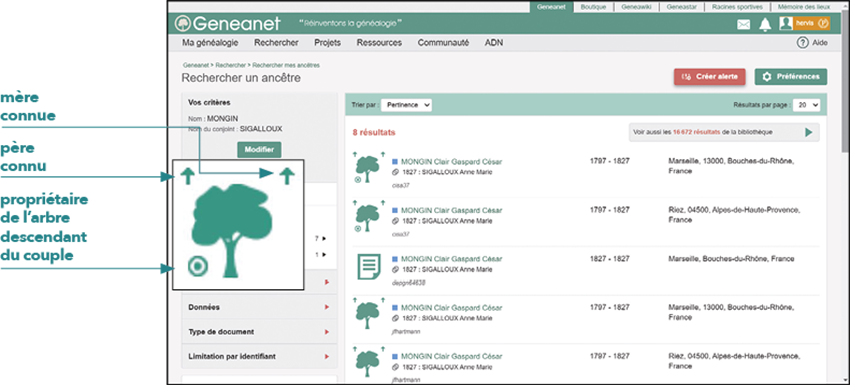Screen dimensions: 850x385
Task: Open the Trier par Pertinence dropdown
Action: pyautogui.click(x=406, y=105)
